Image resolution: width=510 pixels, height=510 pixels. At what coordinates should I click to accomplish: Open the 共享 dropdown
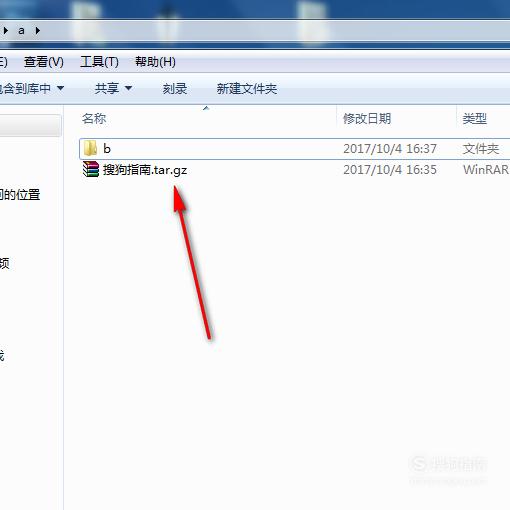[113, 89]
